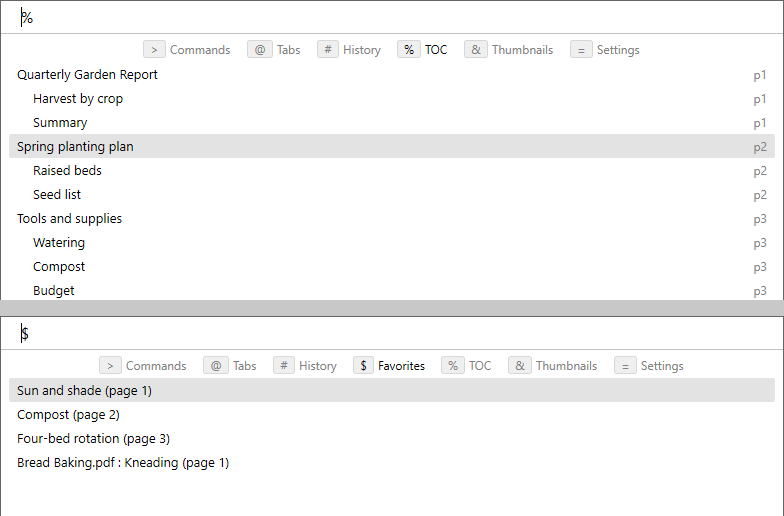Open 'Spring planting plan' TOC entry

[x=392, y=146]
